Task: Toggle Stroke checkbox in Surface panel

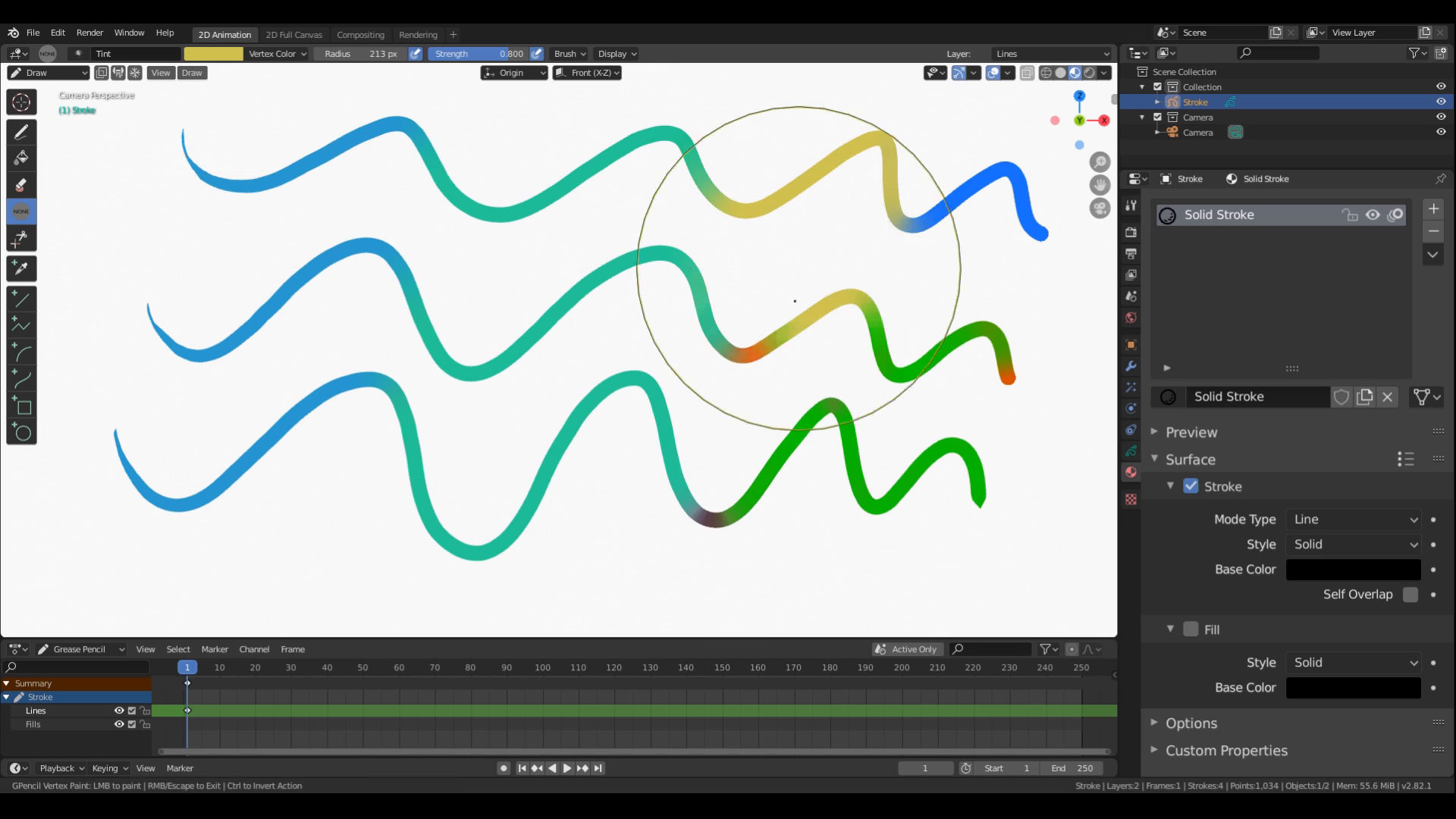Action: pos(1192,486)
